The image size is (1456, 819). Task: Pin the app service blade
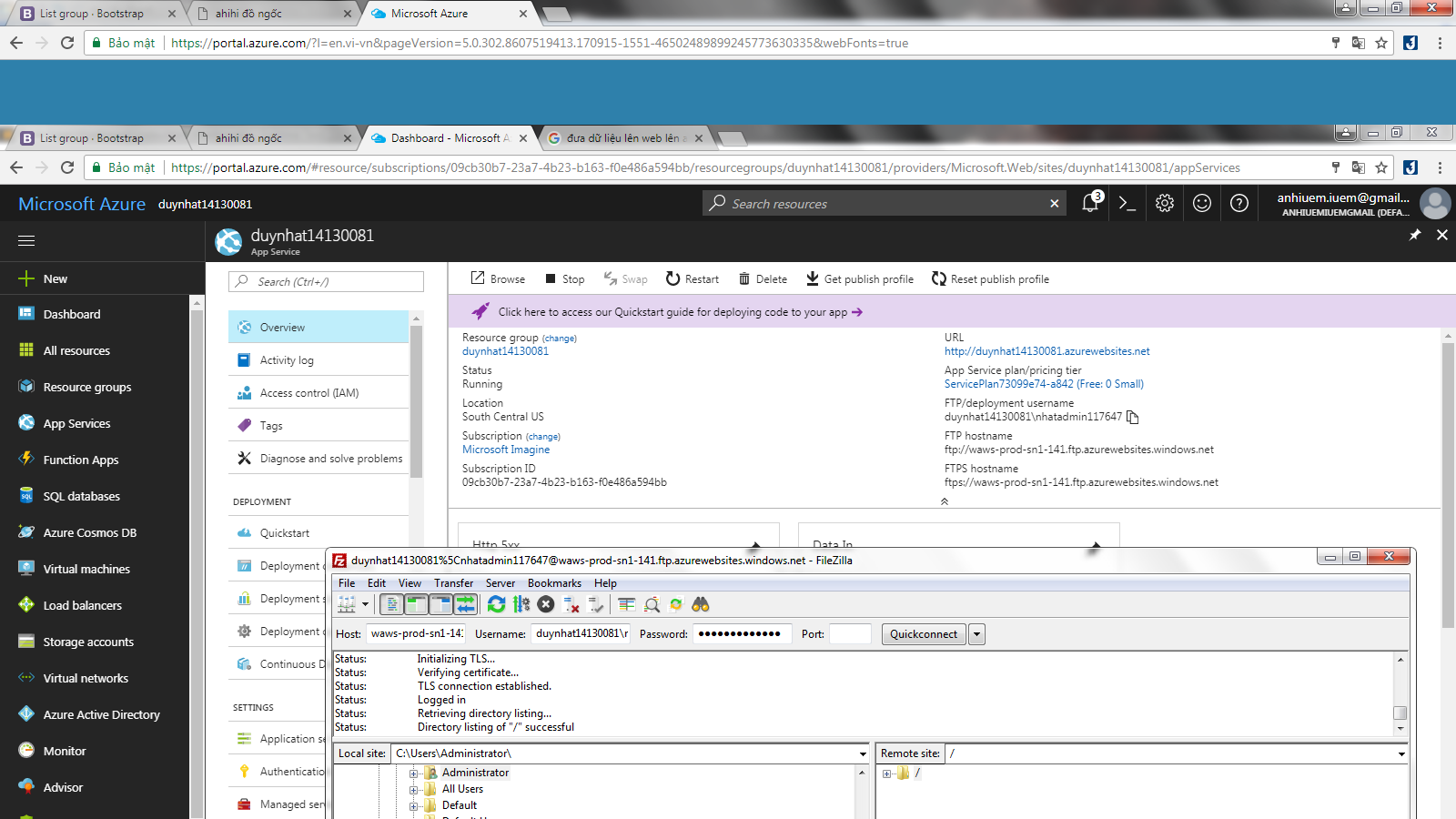click(1415, 235)
